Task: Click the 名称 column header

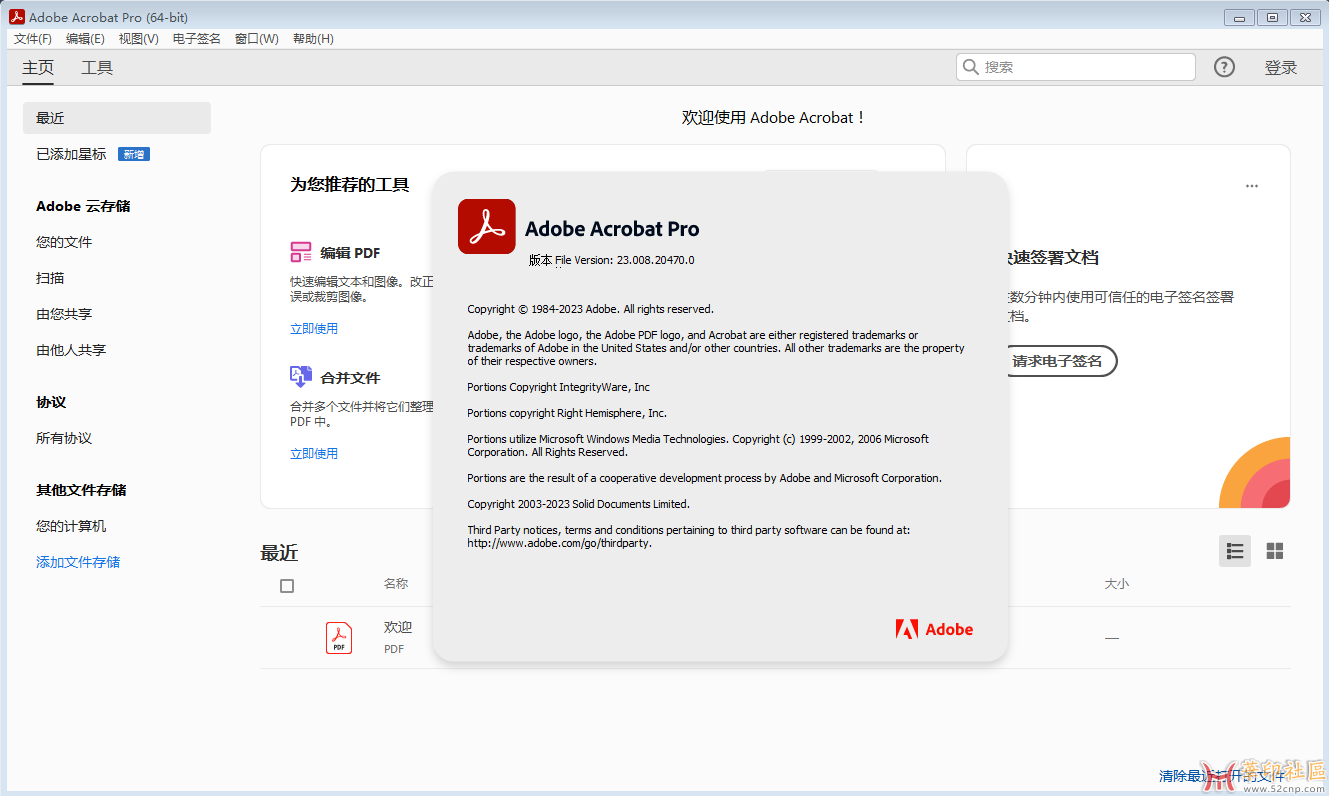Action: click(396, 583)
